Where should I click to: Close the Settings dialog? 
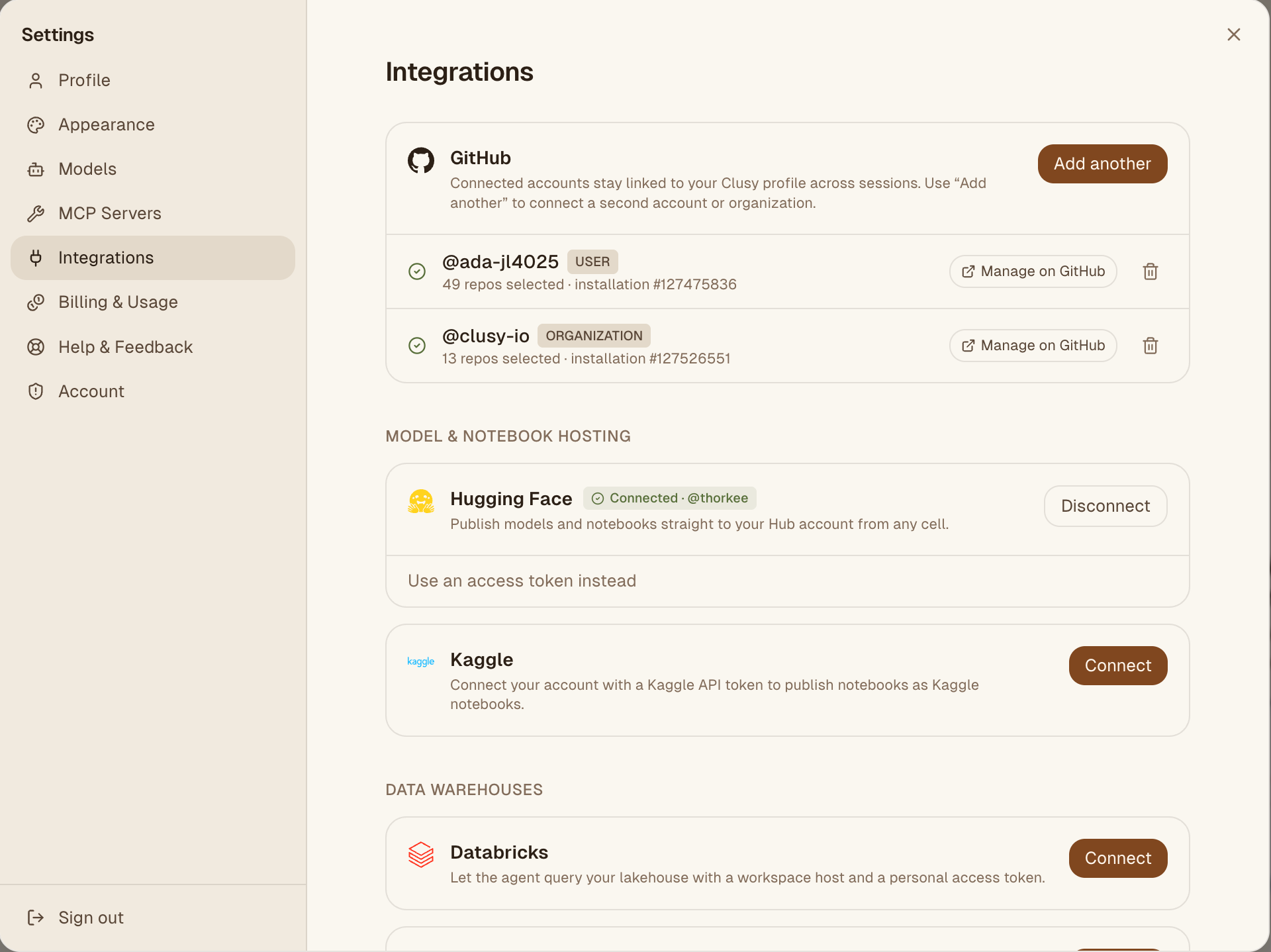(x=1234, y=34)
